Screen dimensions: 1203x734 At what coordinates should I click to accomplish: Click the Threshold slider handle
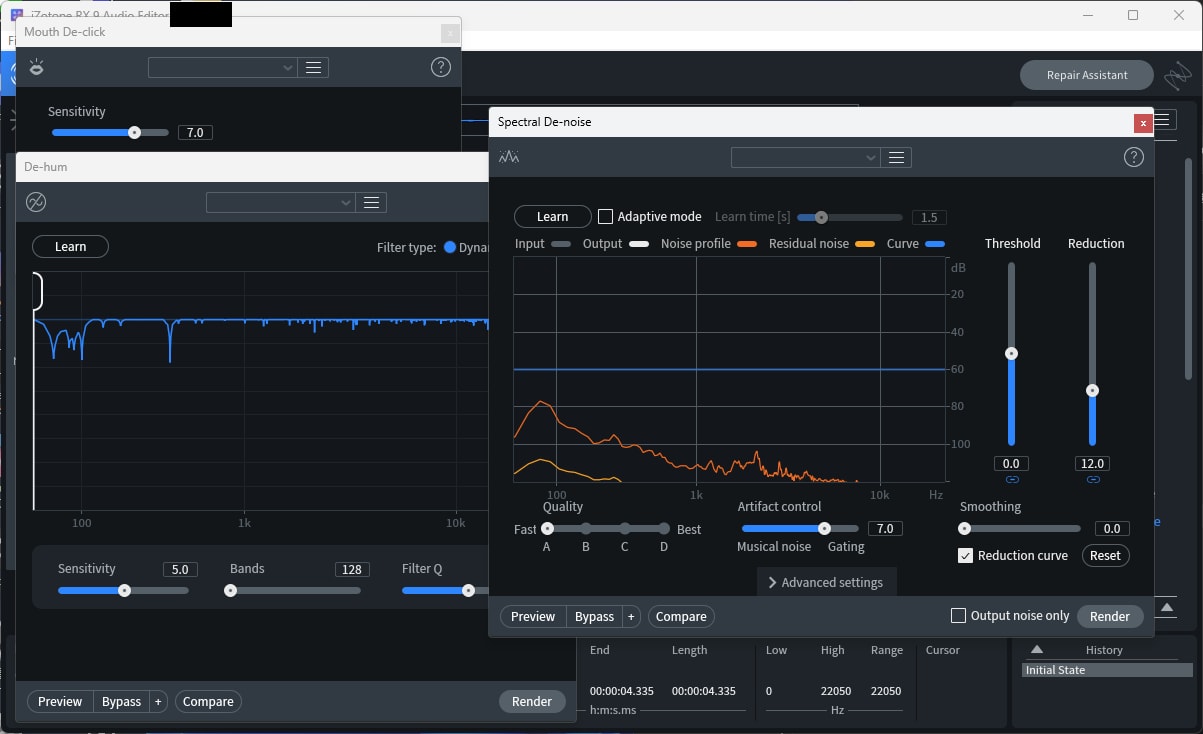coord(1012,353)
